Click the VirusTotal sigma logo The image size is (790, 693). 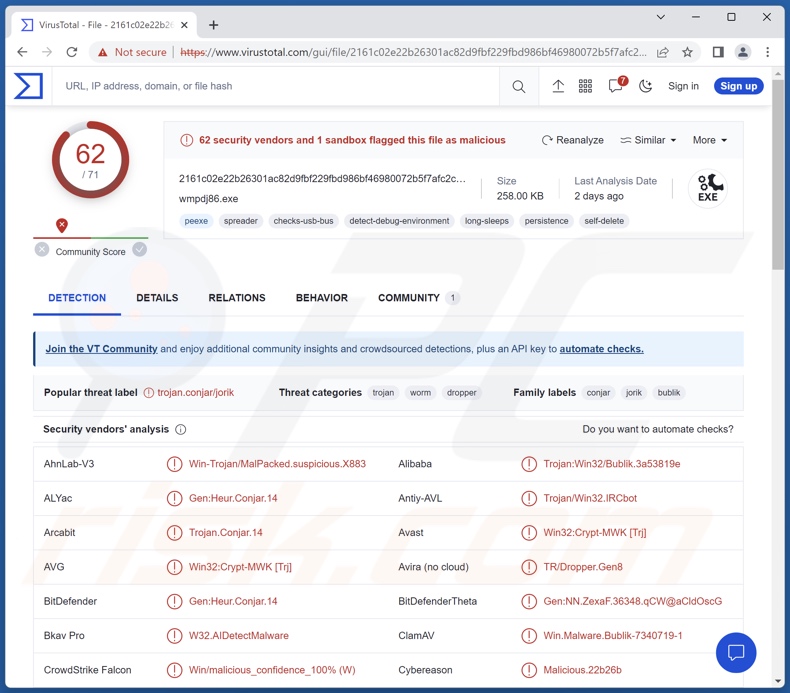pos(28,86)
